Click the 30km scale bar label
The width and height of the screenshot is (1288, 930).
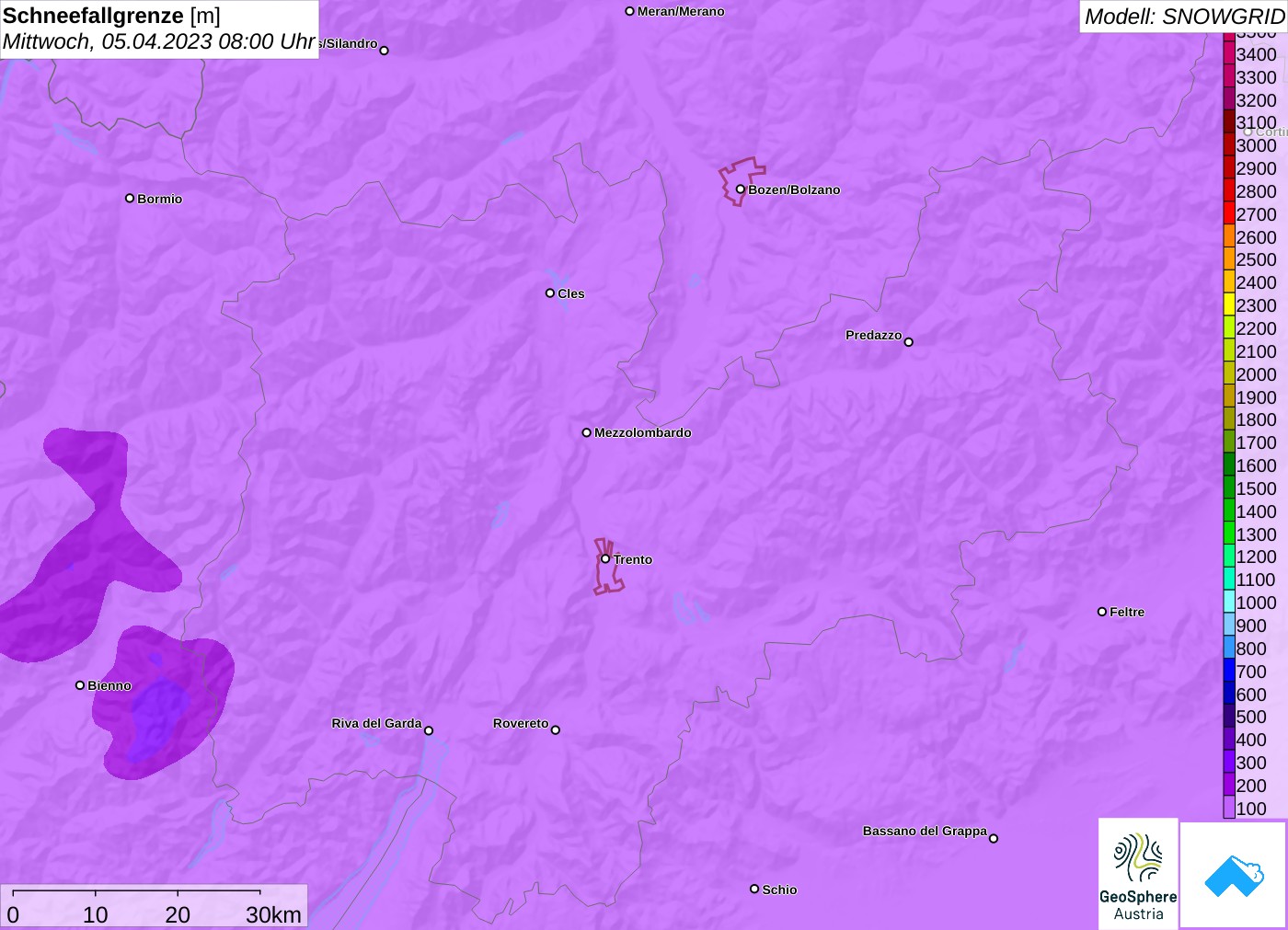pyautogui.click(x=273, y=914)
